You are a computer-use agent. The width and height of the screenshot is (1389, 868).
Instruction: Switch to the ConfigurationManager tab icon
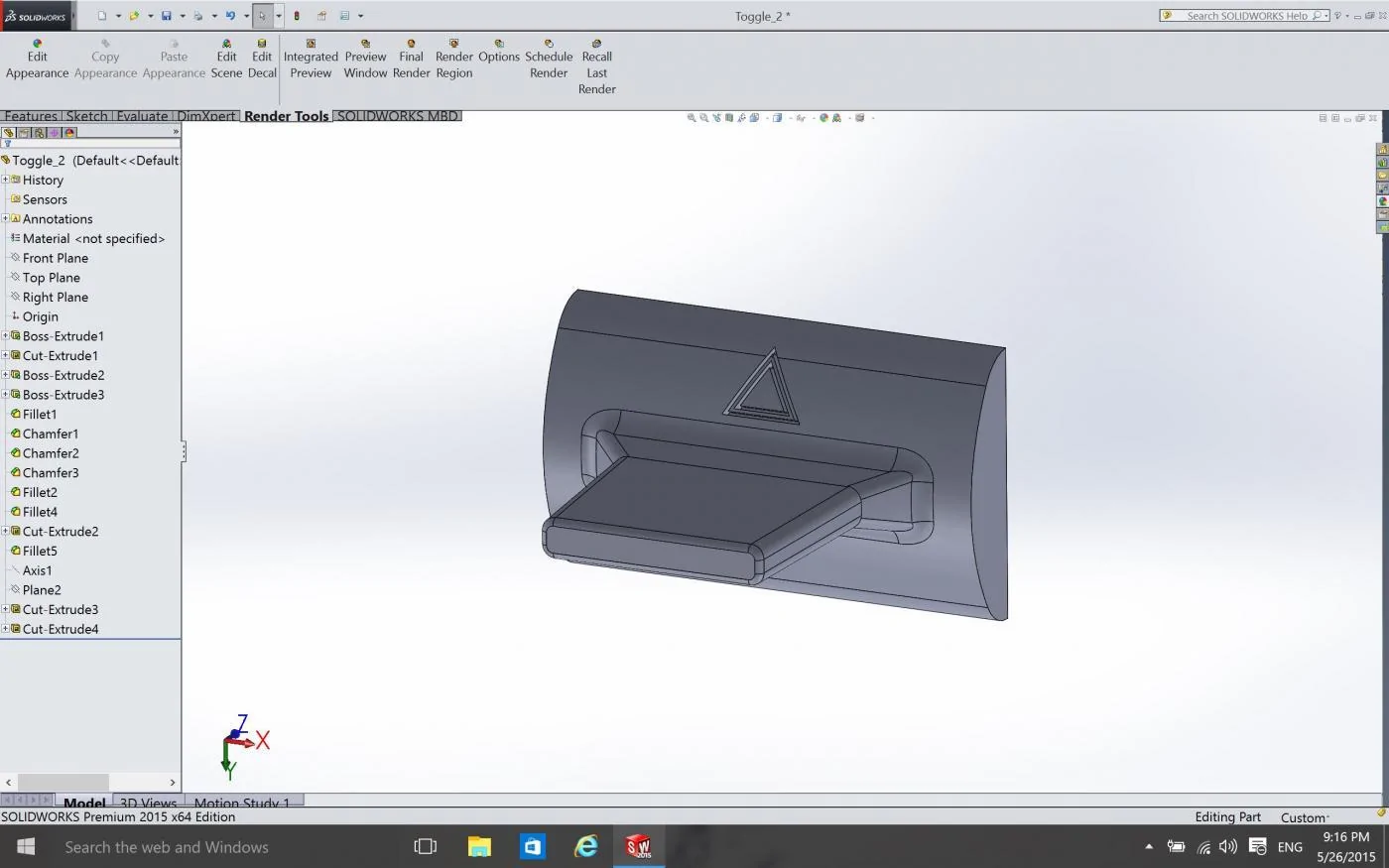(39, 132)
